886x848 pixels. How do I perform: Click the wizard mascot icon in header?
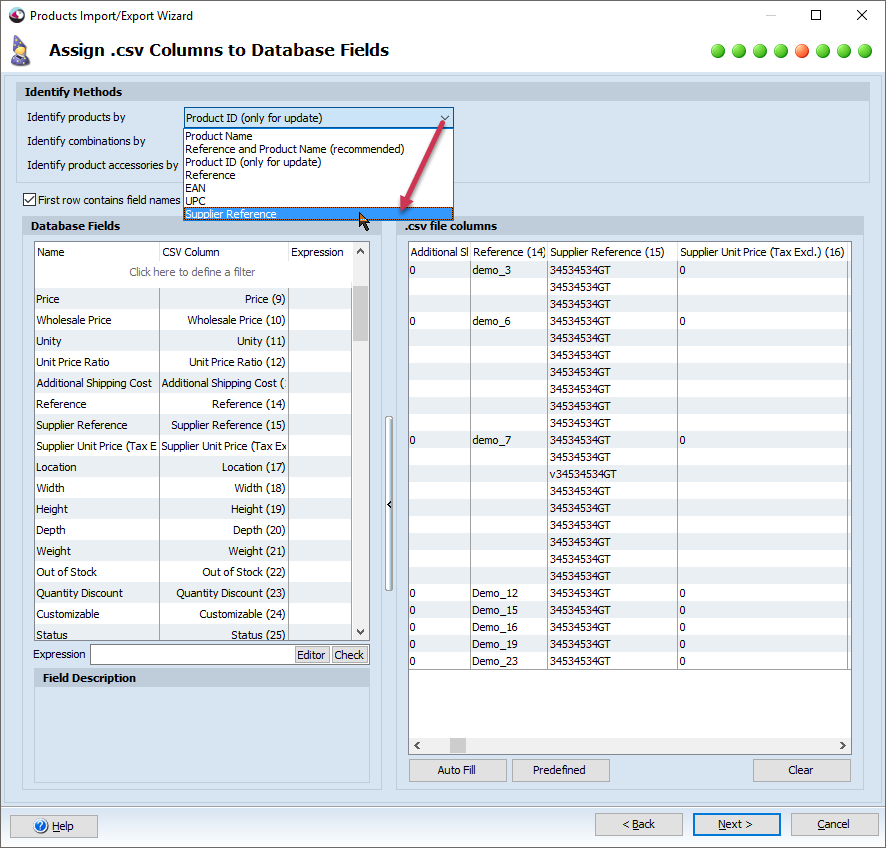20,51
